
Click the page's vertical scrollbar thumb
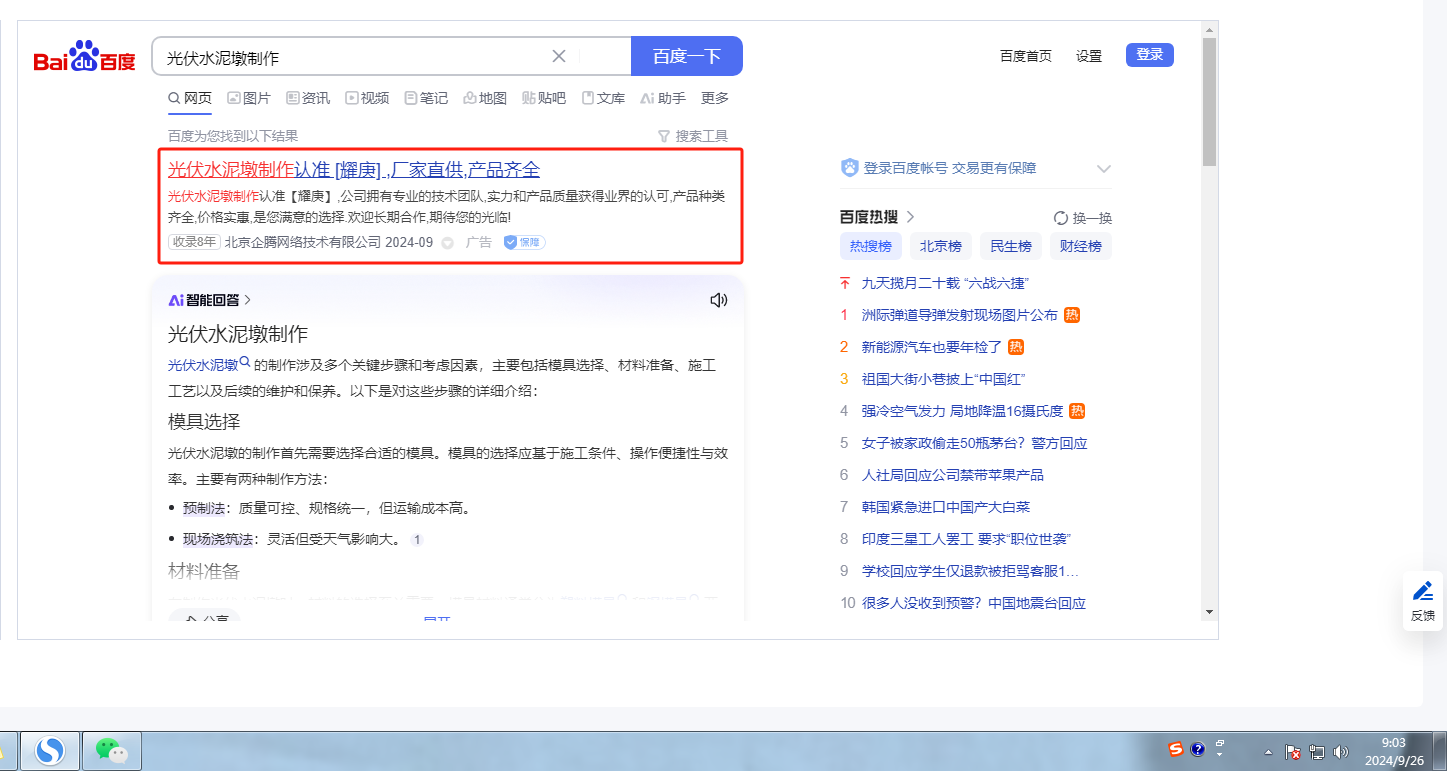tap(1209, 100)
